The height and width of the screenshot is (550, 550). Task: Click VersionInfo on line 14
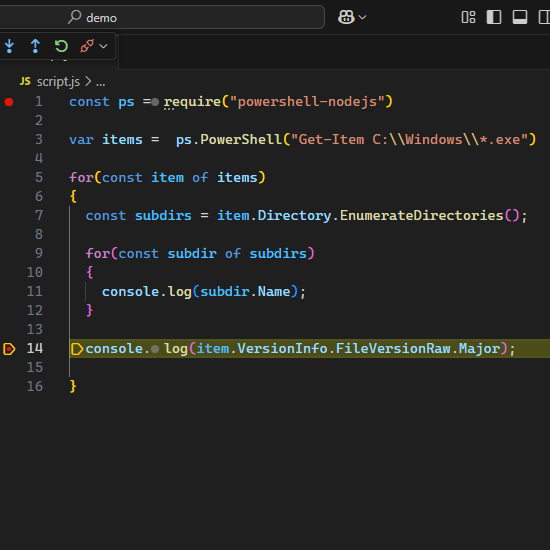(x=282, y=349)
